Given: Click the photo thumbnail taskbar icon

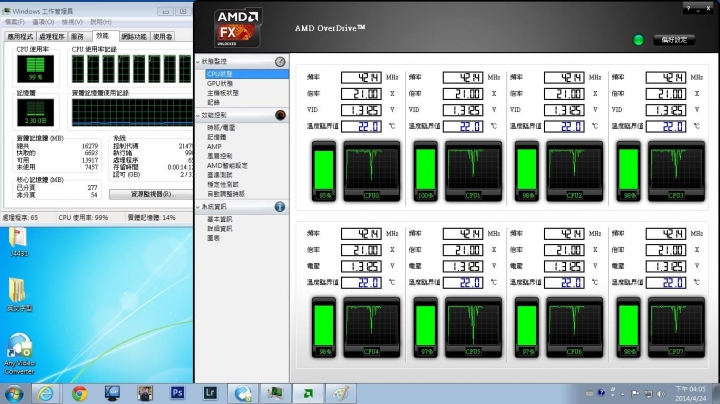Looking at the screenshot, I should coord(145,393).
